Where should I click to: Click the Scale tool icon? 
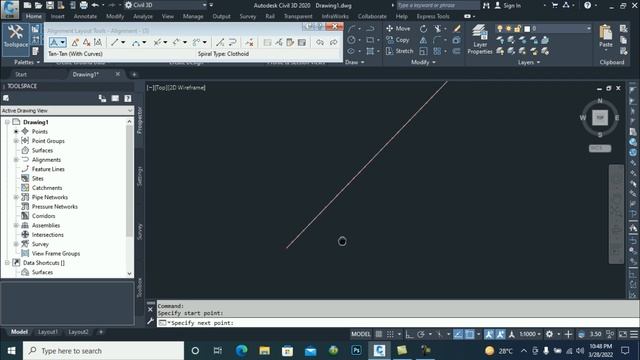tap(423, 51)
